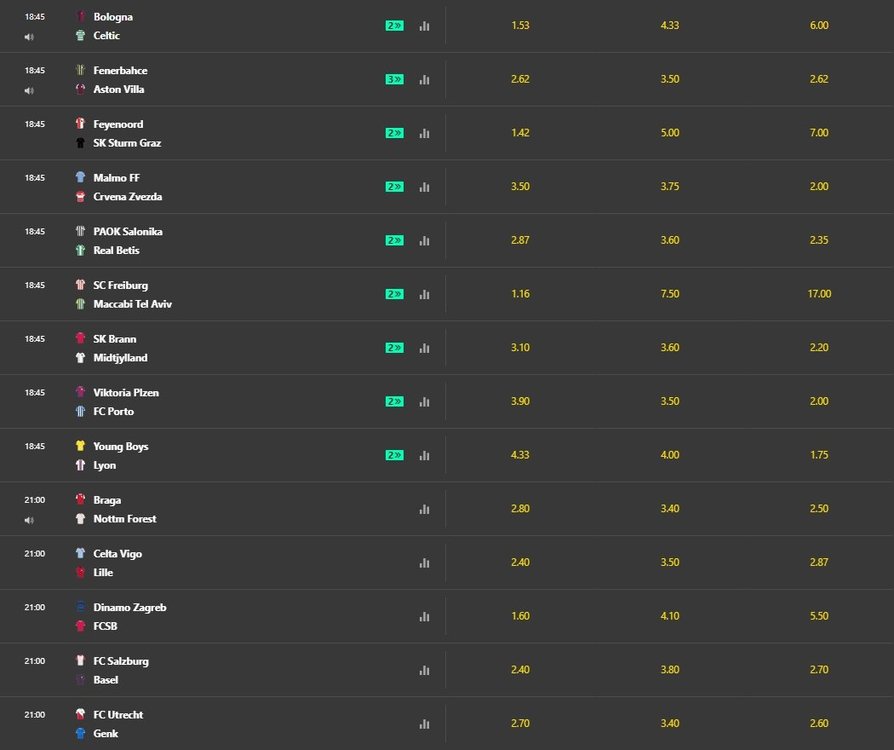Pick 17.00 odds for Maccabi Tel Aviv
Image resolution: width=894 pixels, height=750 pixels.
pyautogui.click(x=819, y=294)
